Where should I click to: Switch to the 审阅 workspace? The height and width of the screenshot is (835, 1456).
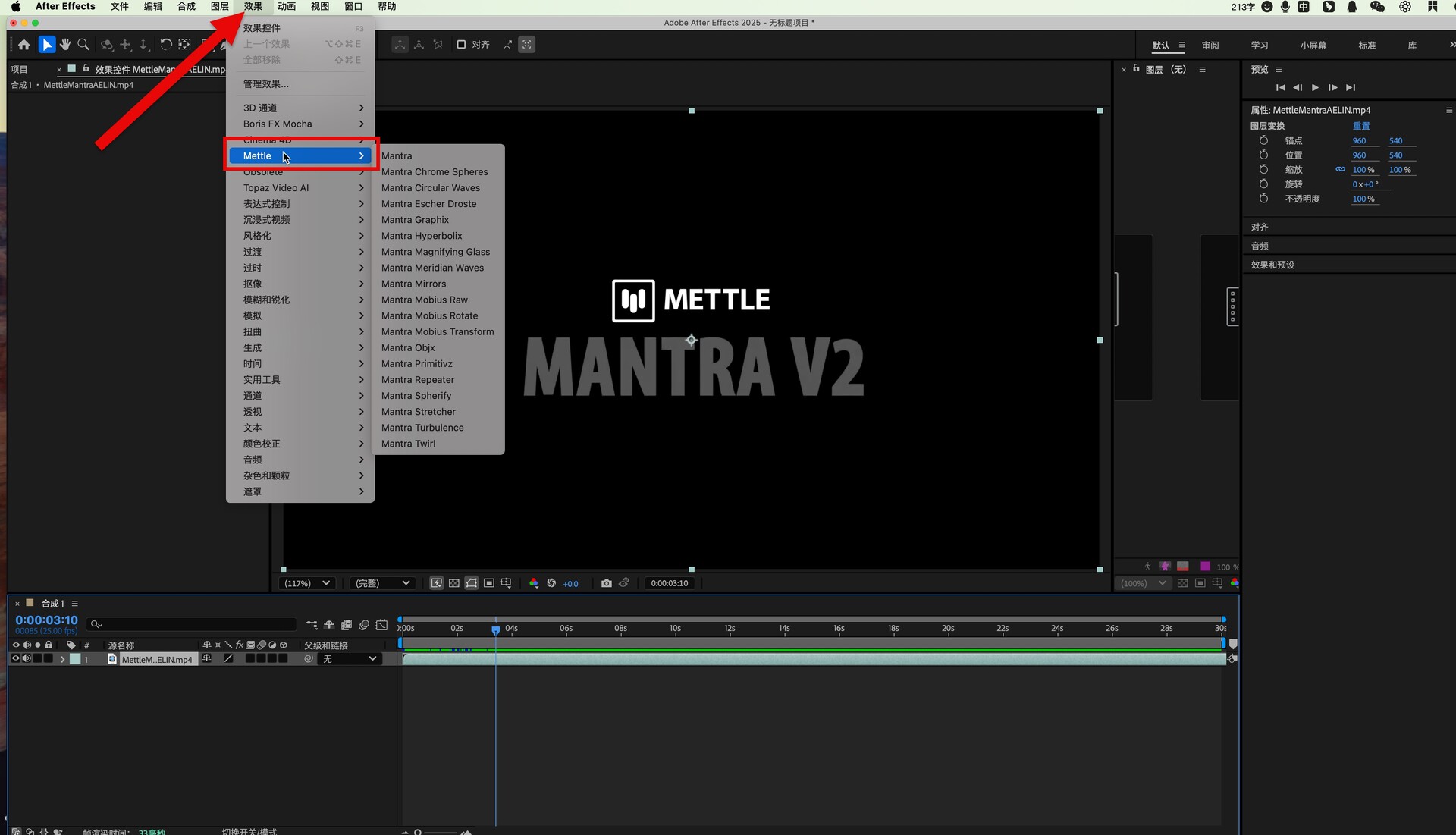click(x=1210, y=46)
